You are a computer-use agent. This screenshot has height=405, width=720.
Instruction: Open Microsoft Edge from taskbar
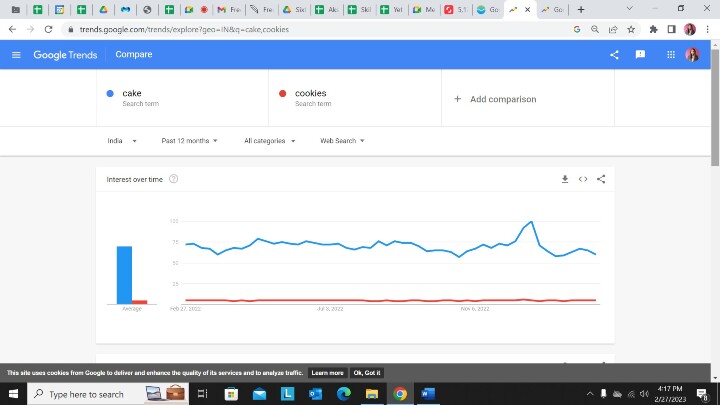pyautogui.click(x=343, y=394)
